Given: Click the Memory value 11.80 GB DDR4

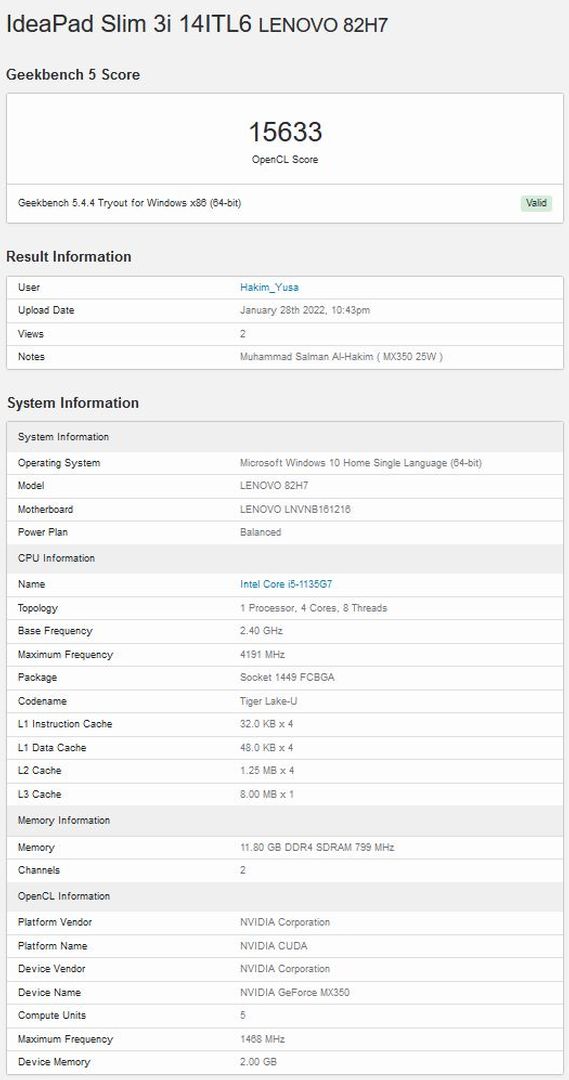Looking at the screenshot, I should (317, 847).
